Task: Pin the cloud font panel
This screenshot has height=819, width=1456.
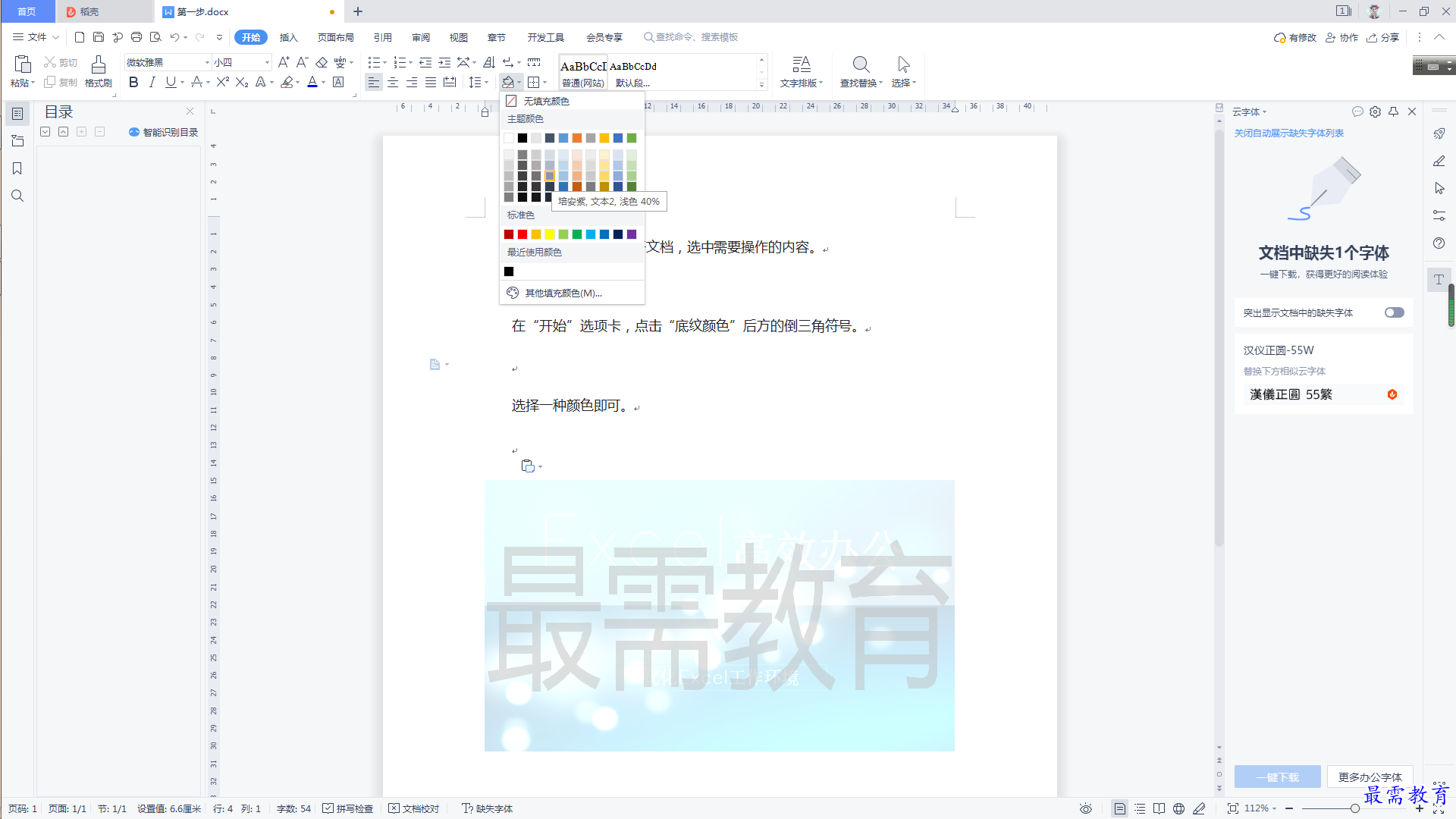Action: [1393, 111]
